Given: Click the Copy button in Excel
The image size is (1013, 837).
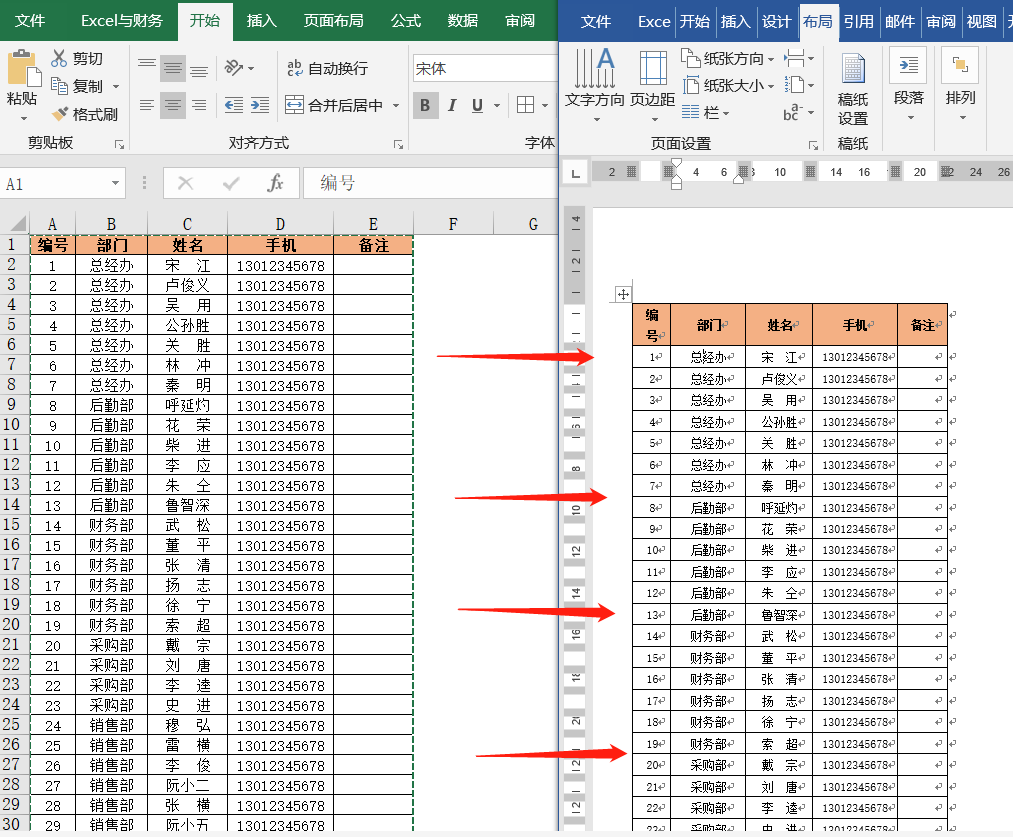Looking at the screenshot, I should [59, 86].
